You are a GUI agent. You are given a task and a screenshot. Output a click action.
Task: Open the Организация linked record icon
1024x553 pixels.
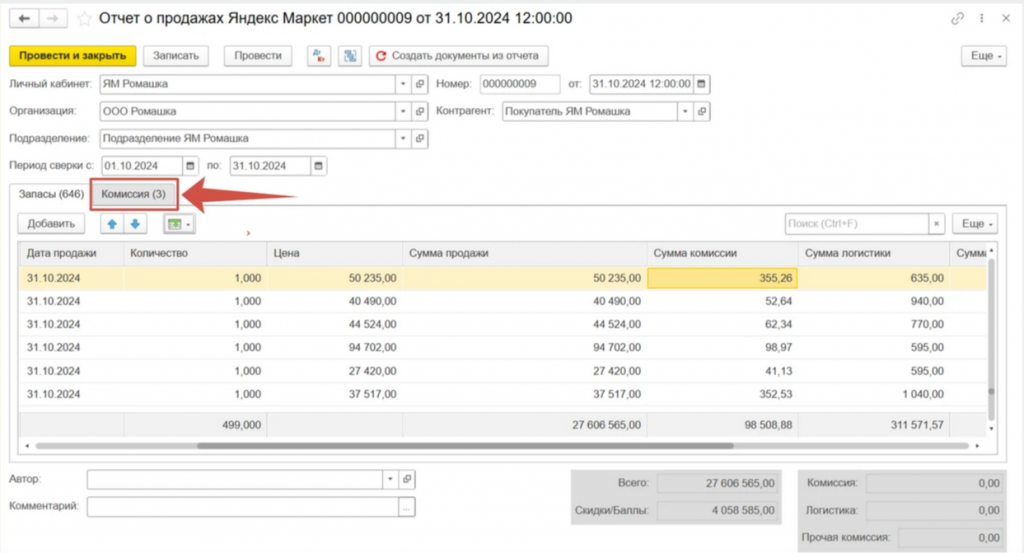pos(420,111)
